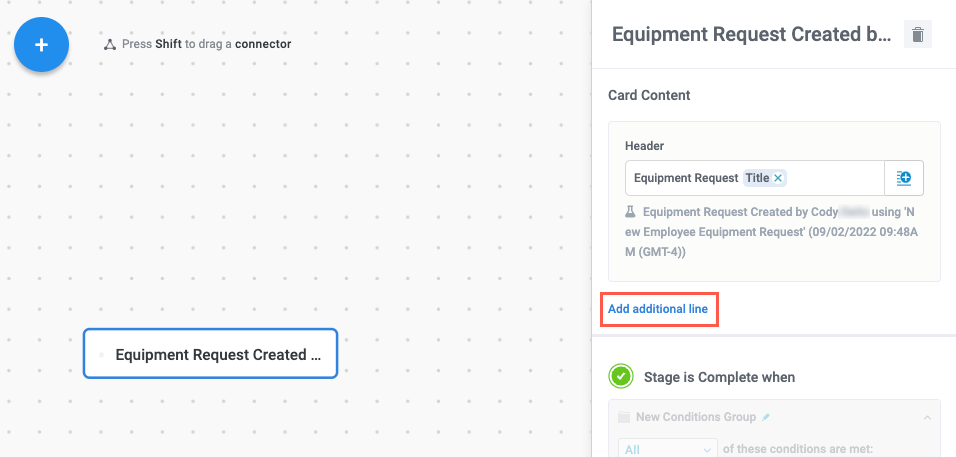The image size is (956, 457).
Task: Click the folder icon of New Conditions Group
Action: [625, 417]
